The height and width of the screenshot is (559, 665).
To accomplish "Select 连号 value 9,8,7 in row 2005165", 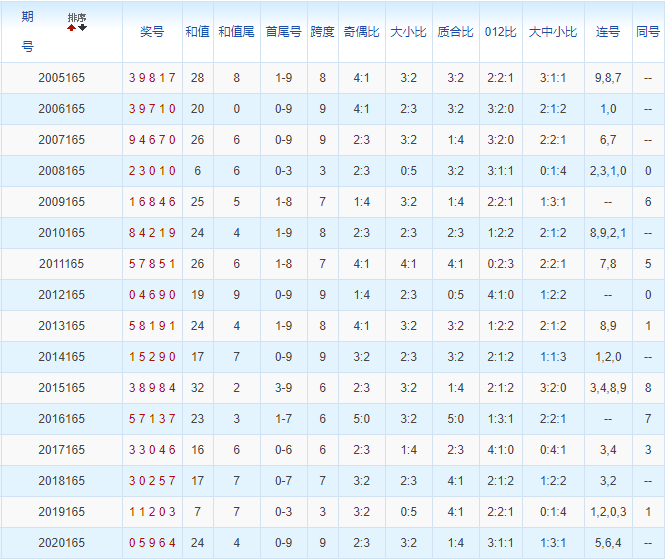I will click(608, 78).
